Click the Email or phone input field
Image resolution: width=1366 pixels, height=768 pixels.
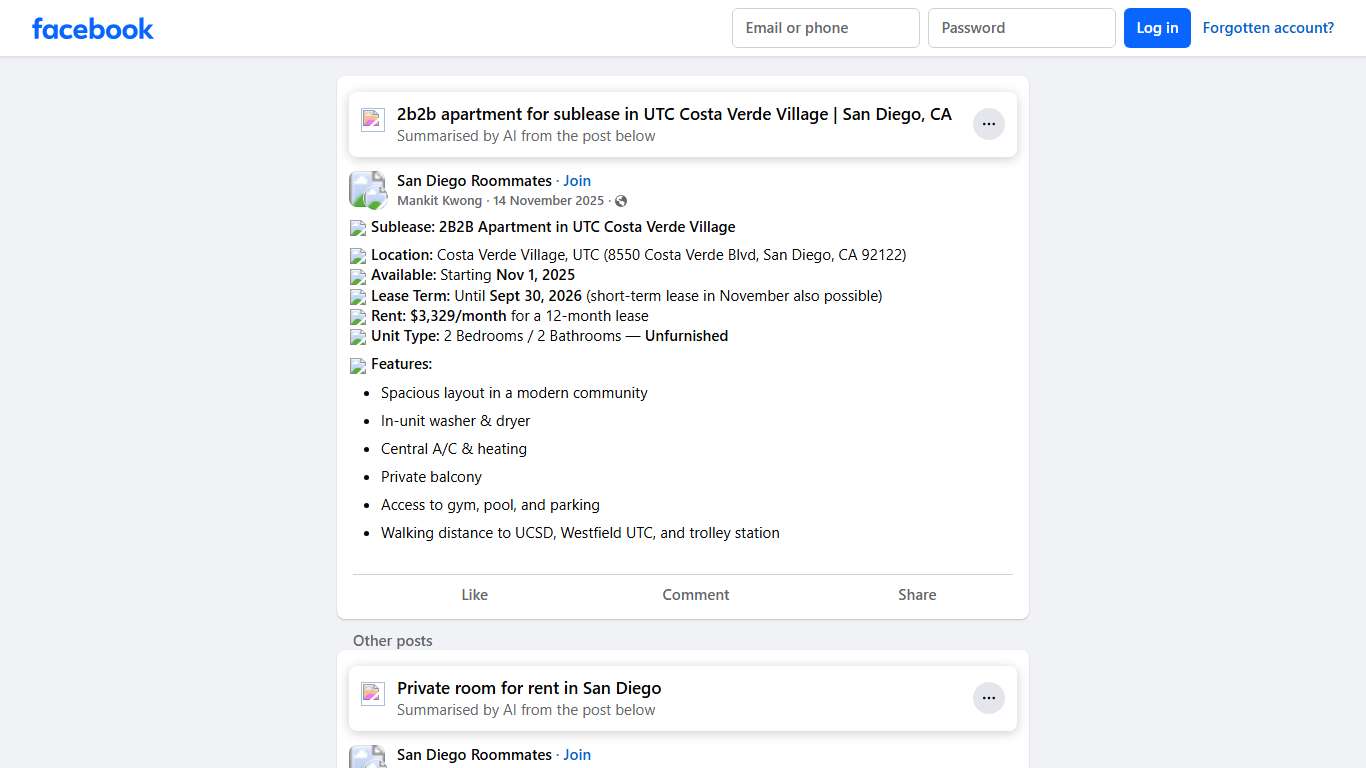click(x=825, y=27)
